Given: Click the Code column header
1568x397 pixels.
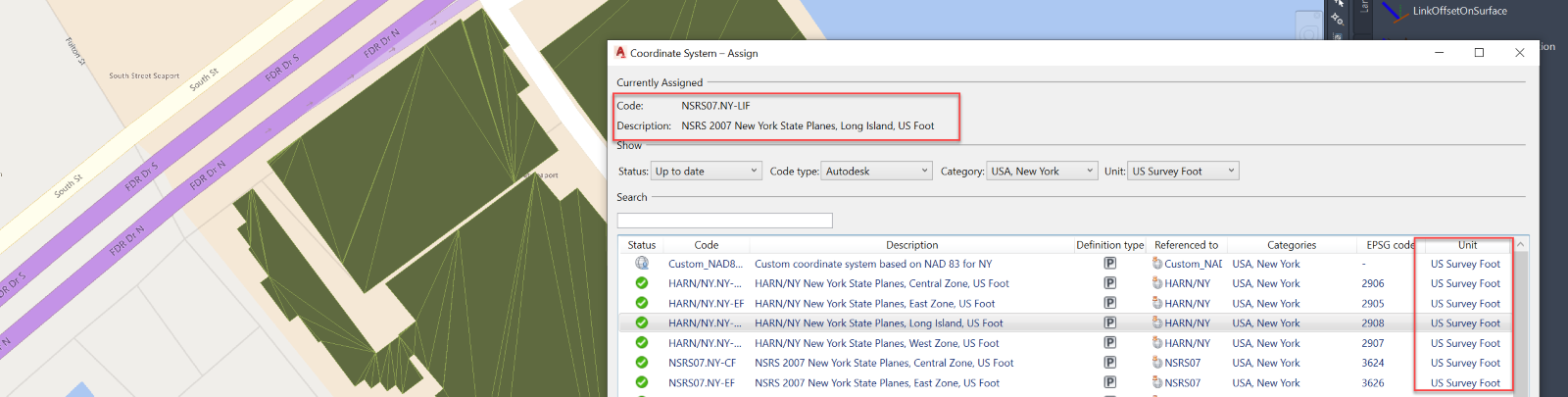Looking at the screenshot, I should point(706,245).
